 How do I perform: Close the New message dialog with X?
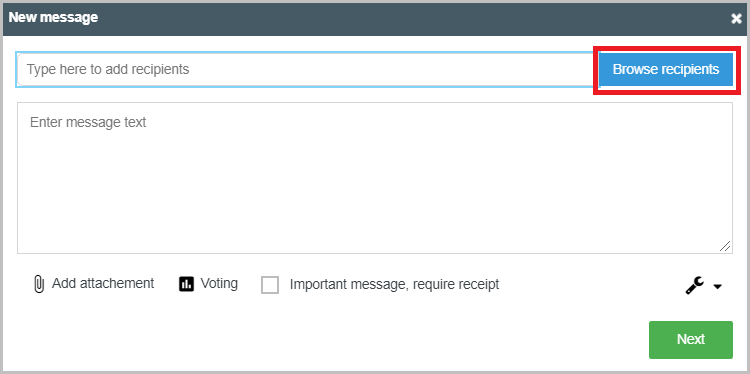click(736, 18)
